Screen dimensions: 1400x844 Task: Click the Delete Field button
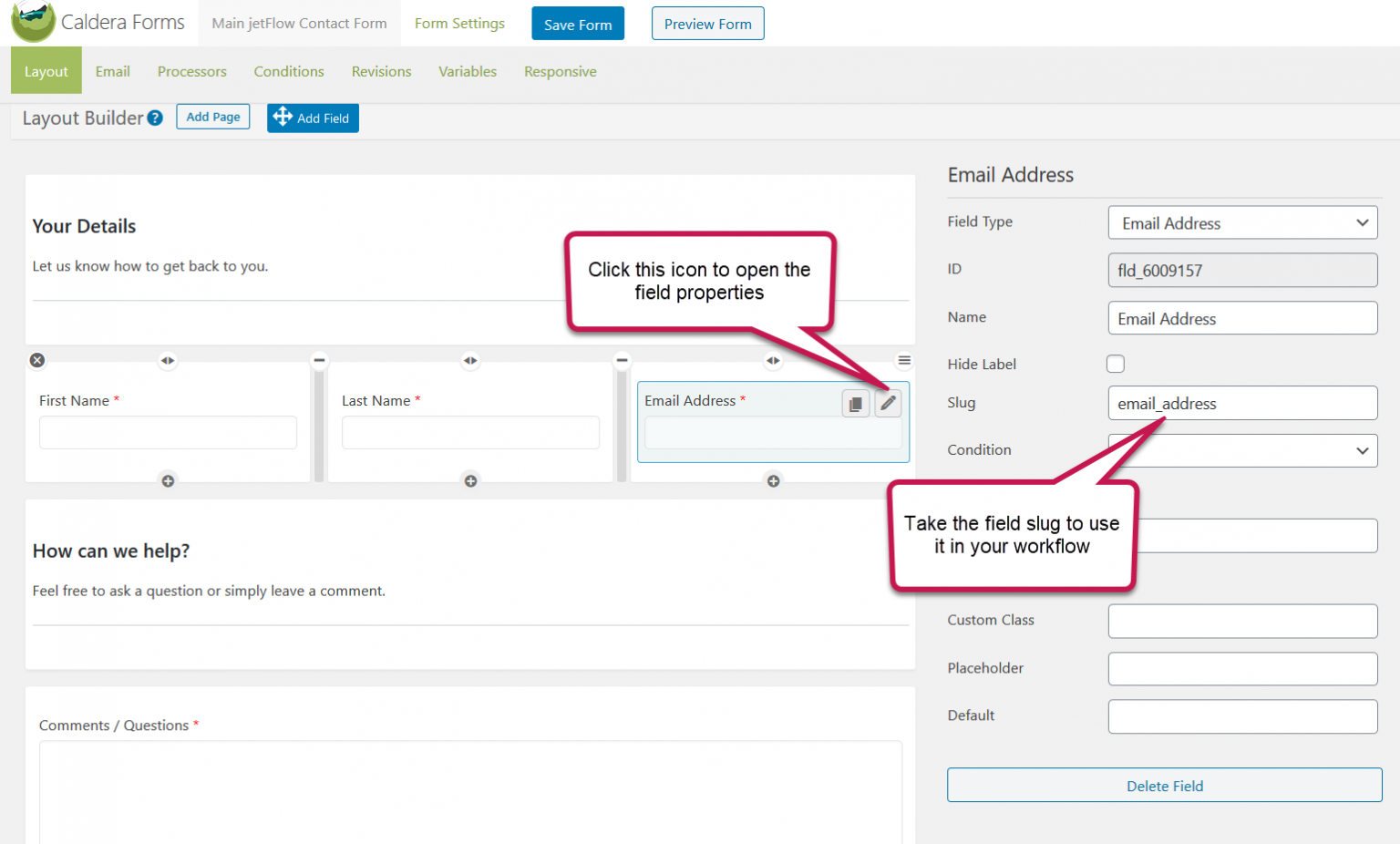point(1165,786)
